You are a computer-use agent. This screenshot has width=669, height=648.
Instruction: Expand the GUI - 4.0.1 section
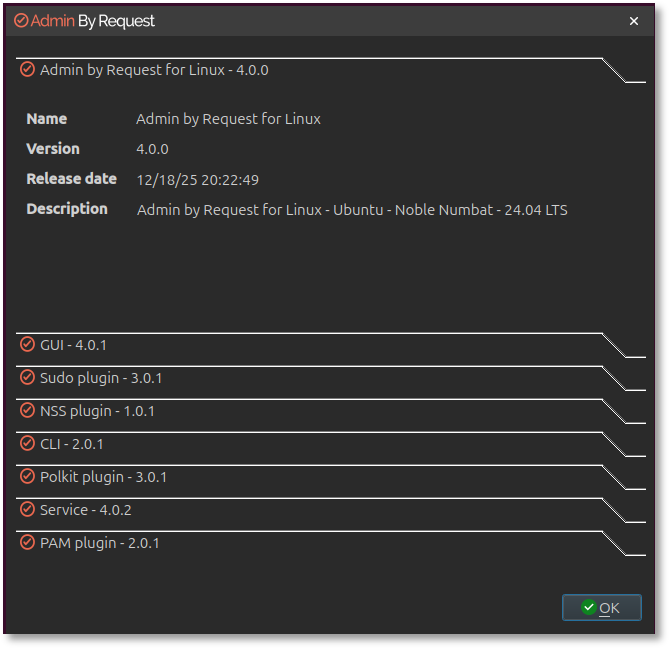[73, 345]
